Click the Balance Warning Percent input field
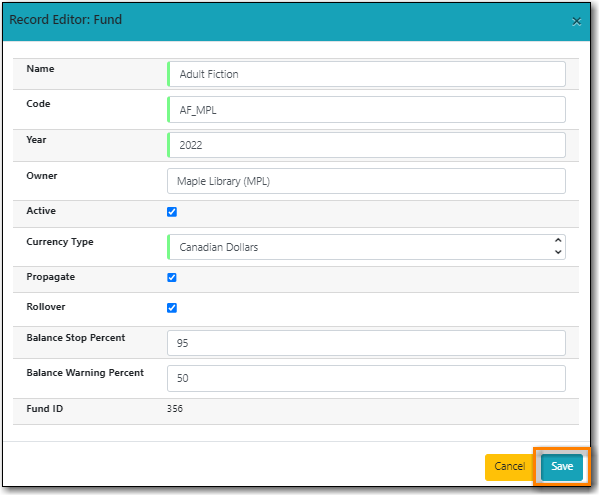 point(366,379)
